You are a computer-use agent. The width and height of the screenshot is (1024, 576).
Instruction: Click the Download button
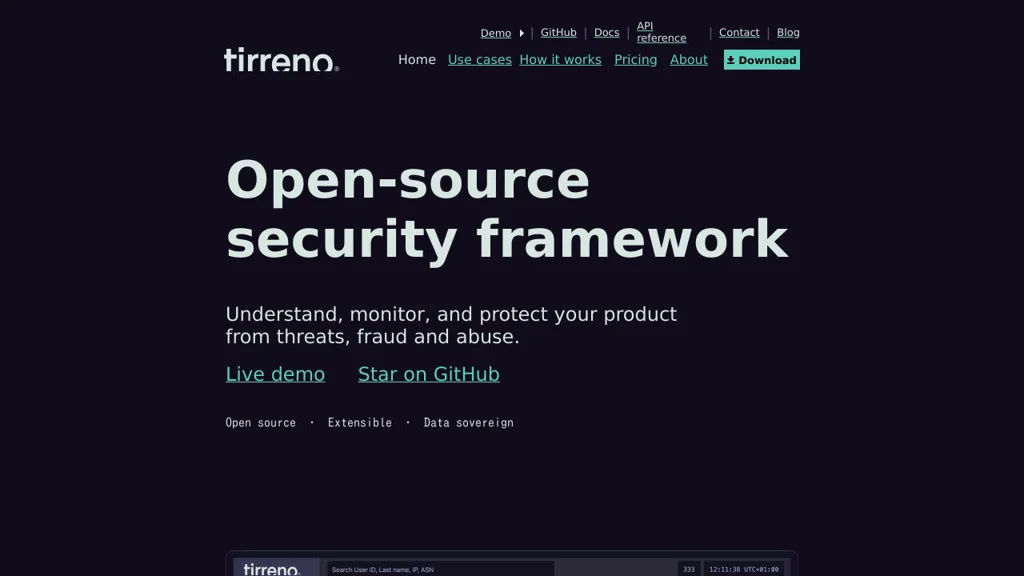point(761,60)
